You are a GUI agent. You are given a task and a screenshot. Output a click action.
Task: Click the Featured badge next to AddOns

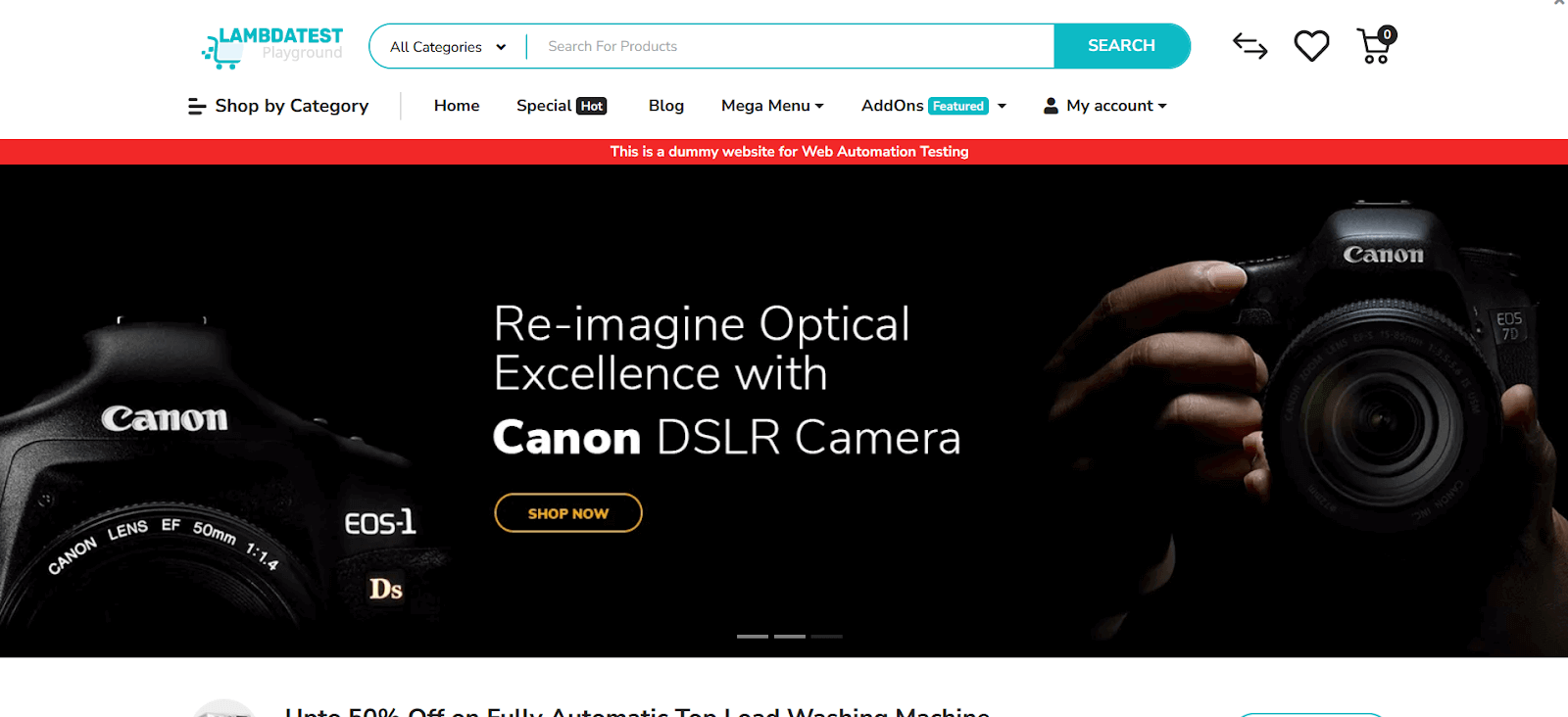coord(958,106)
